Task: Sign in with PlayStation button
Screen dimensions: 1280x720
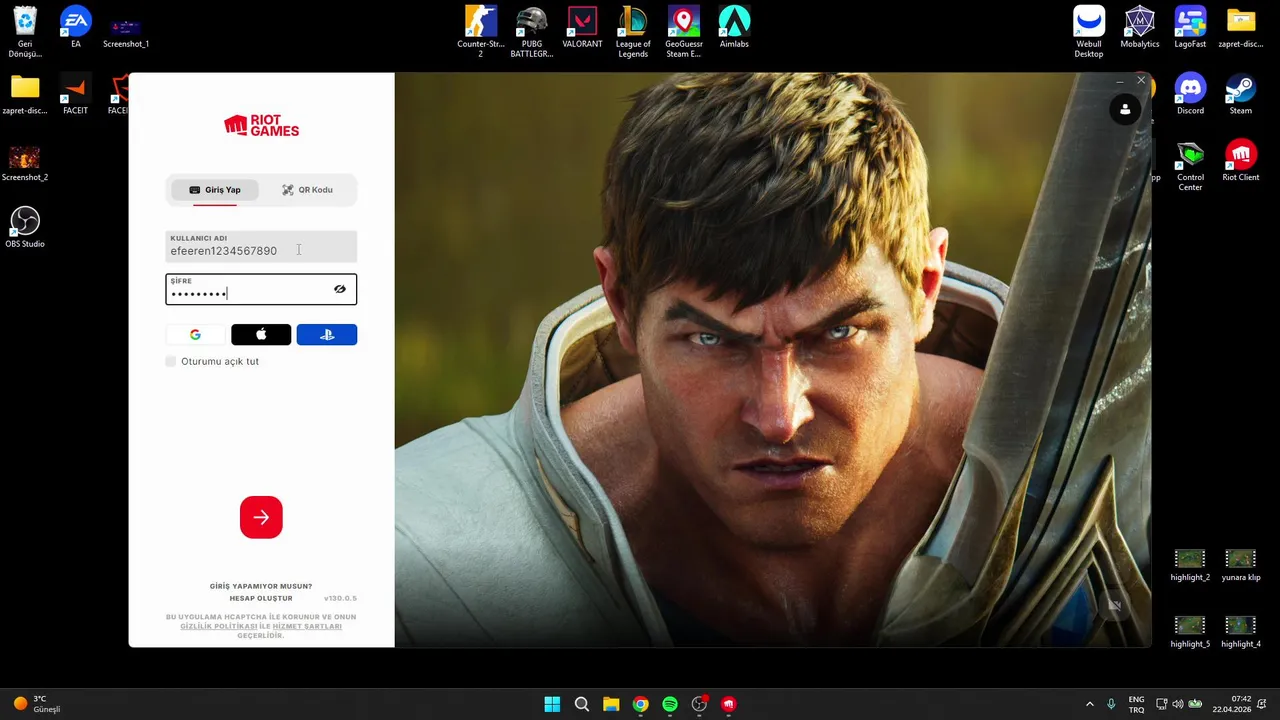Action: pyautogui.click(x=327, y=335)
